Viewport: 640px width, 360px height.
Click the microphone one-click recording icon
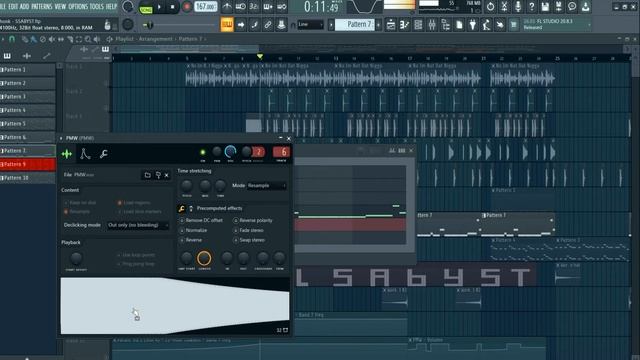(518, 7)
